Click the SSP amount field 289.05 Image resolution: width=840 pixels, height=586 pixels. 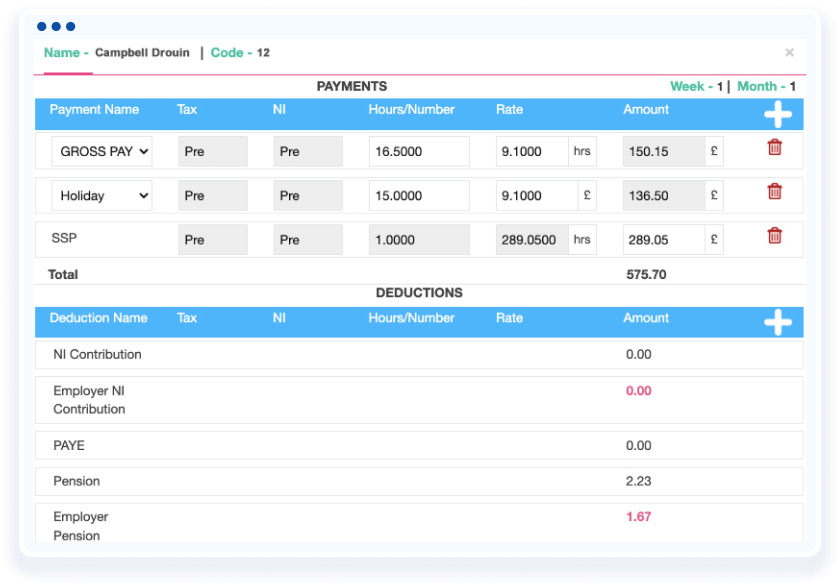(x=663, y=240)
